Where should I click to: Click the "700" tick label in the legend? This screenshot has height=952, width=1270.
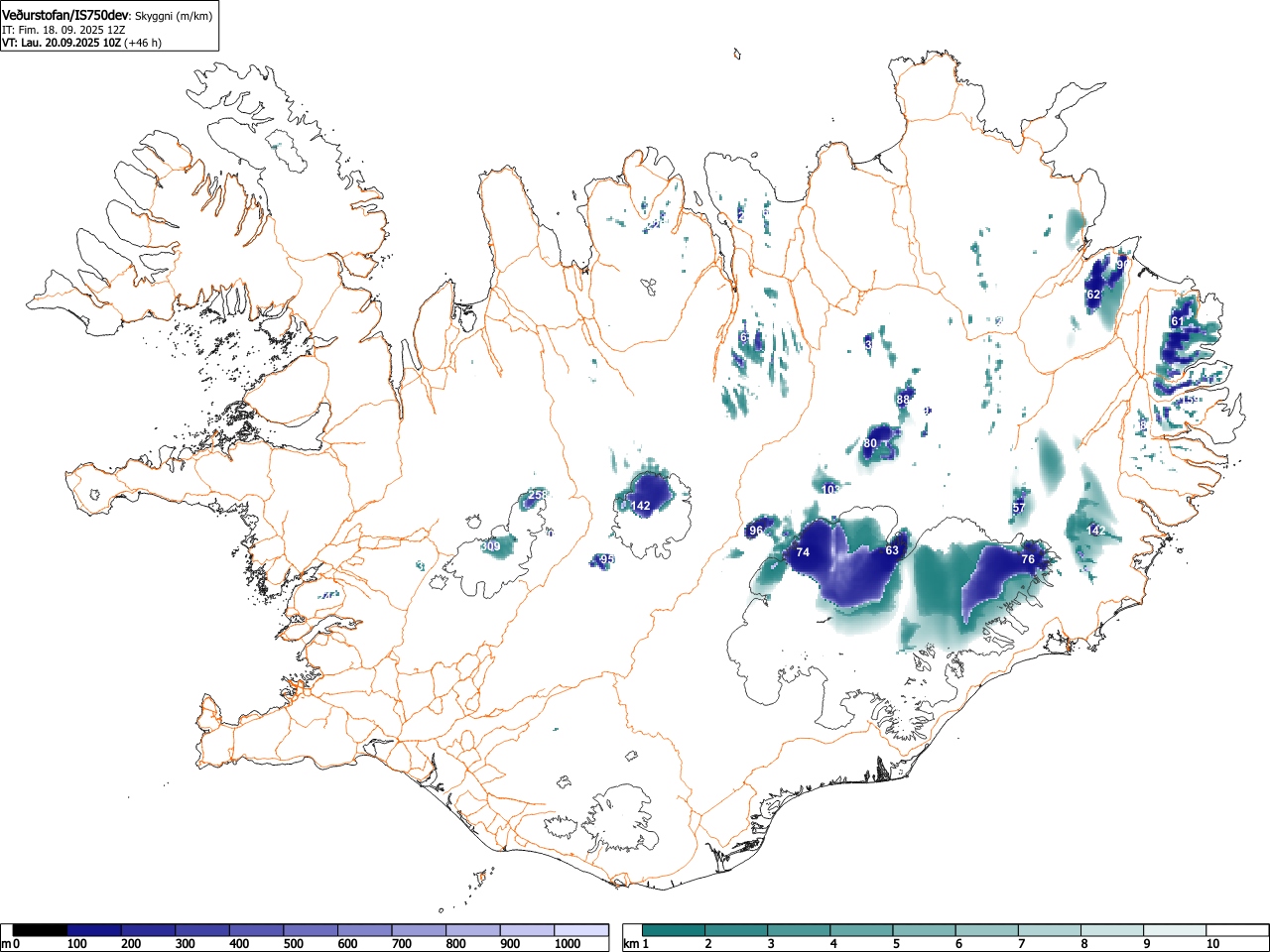coord(402,944)
